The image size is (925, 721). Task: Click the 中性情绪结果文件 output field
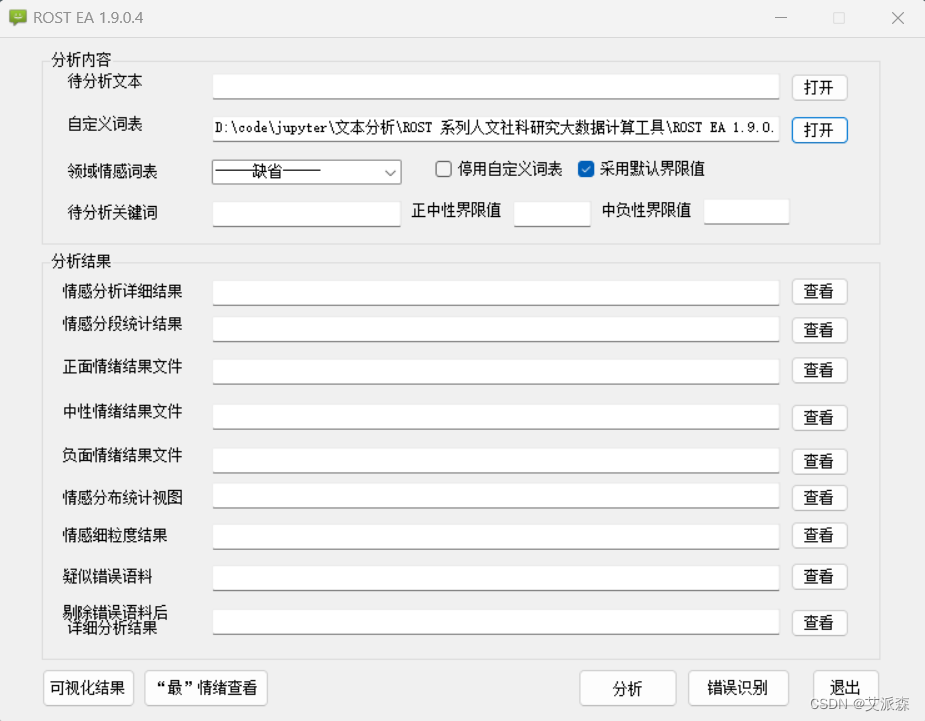pyautogui.click(x=496, y=417)
